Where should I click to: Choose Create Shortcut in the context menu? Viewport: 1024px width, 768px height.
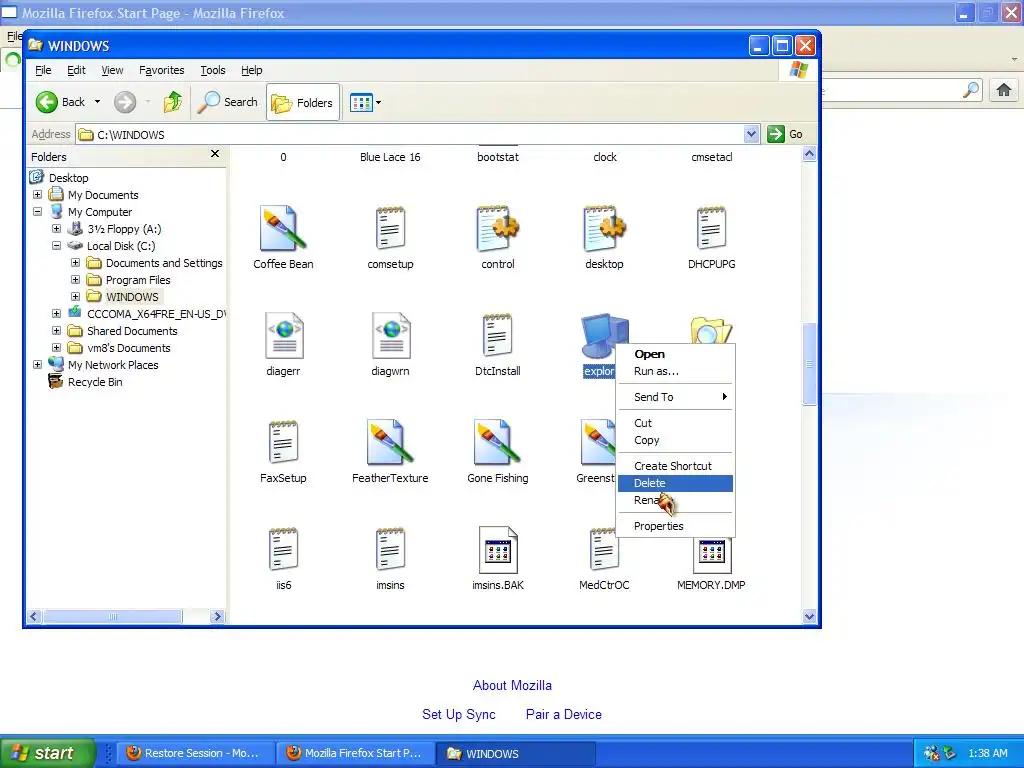(676, 466)
